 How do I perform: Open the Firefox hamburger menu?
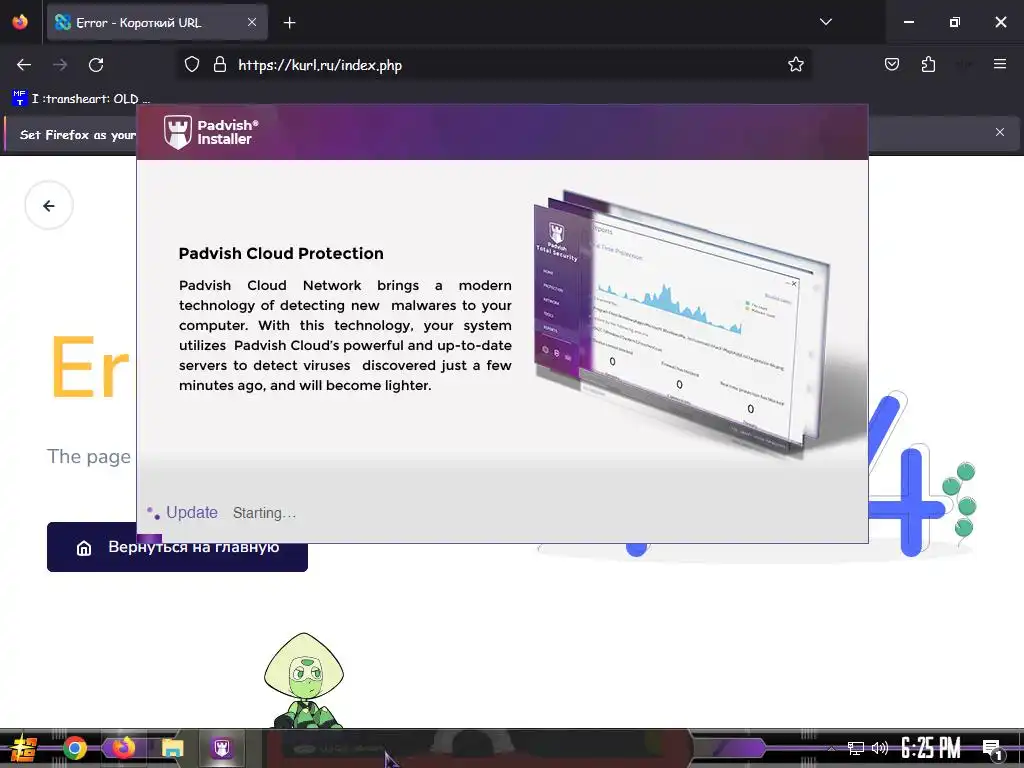[1000, 64]
